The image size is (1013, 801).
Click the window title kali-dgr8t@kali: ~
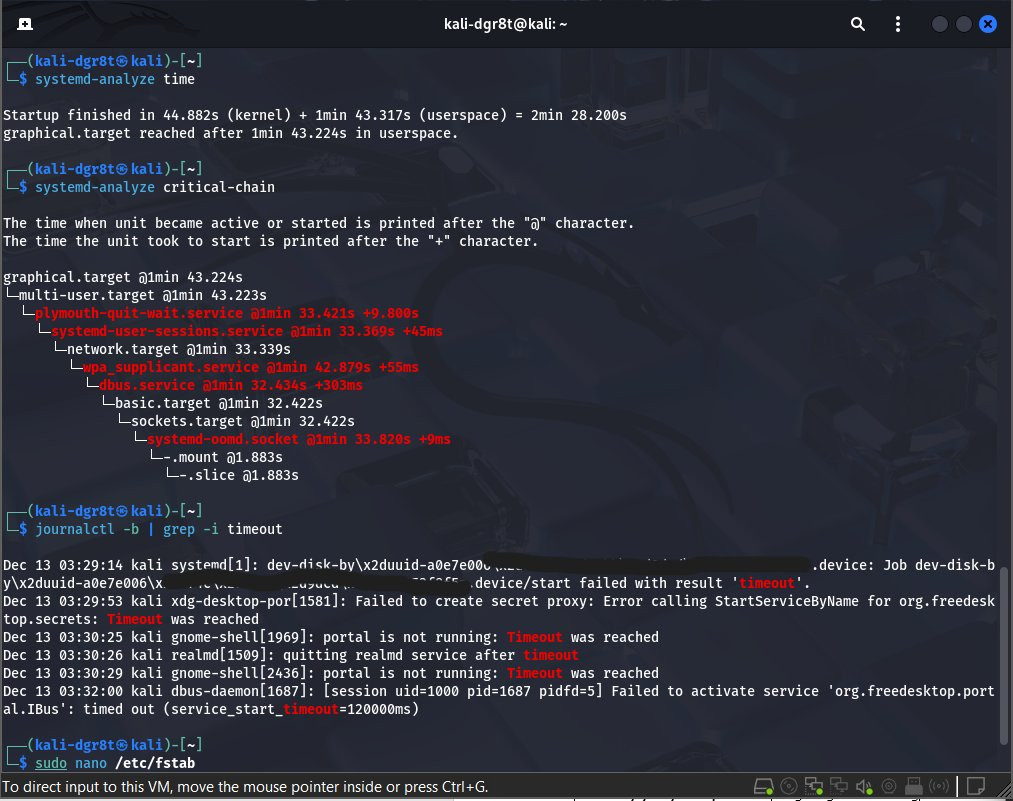coord(505,25)
